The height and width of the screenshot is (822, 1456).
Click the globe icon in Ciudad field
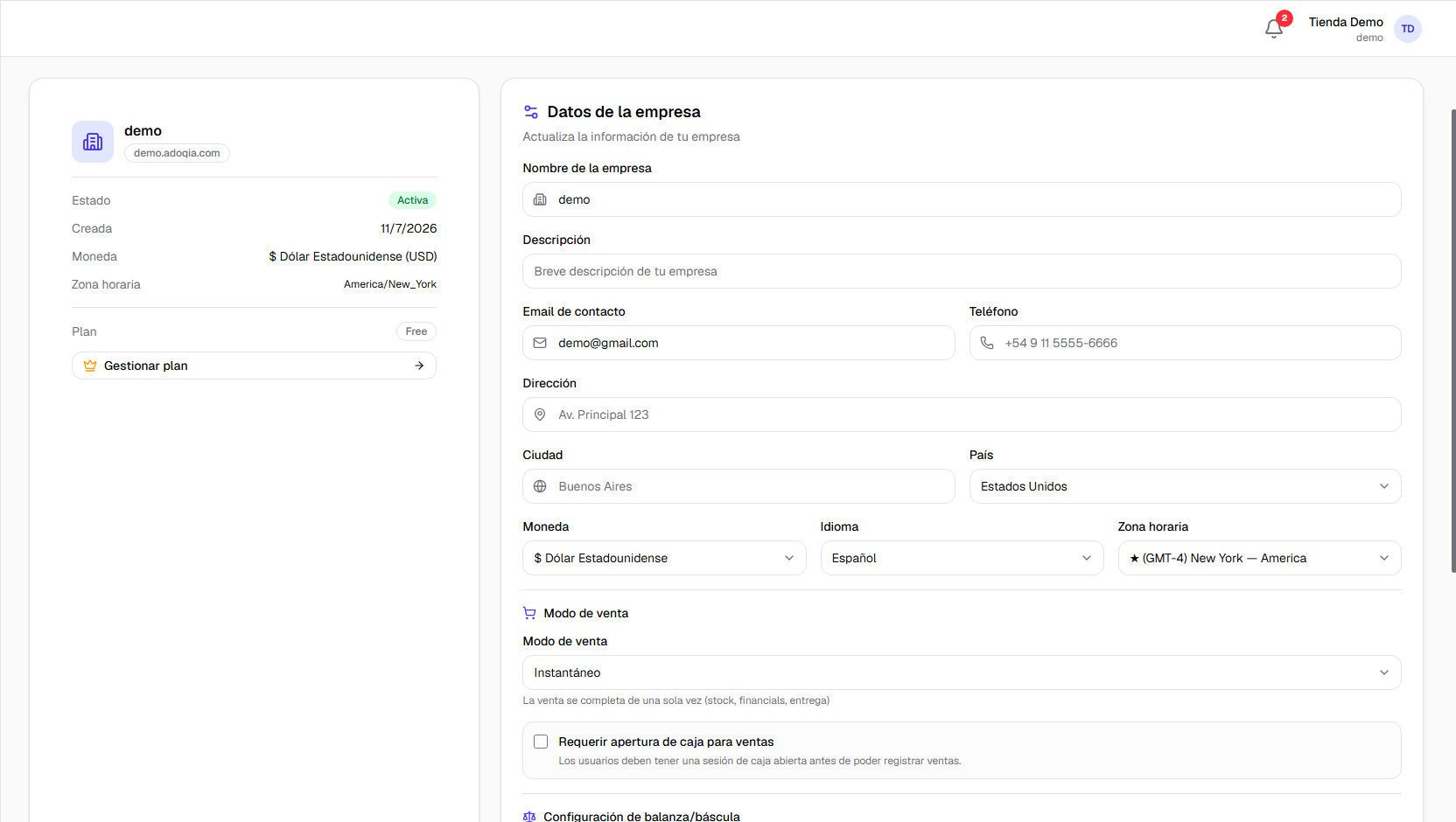click(540, 486)
